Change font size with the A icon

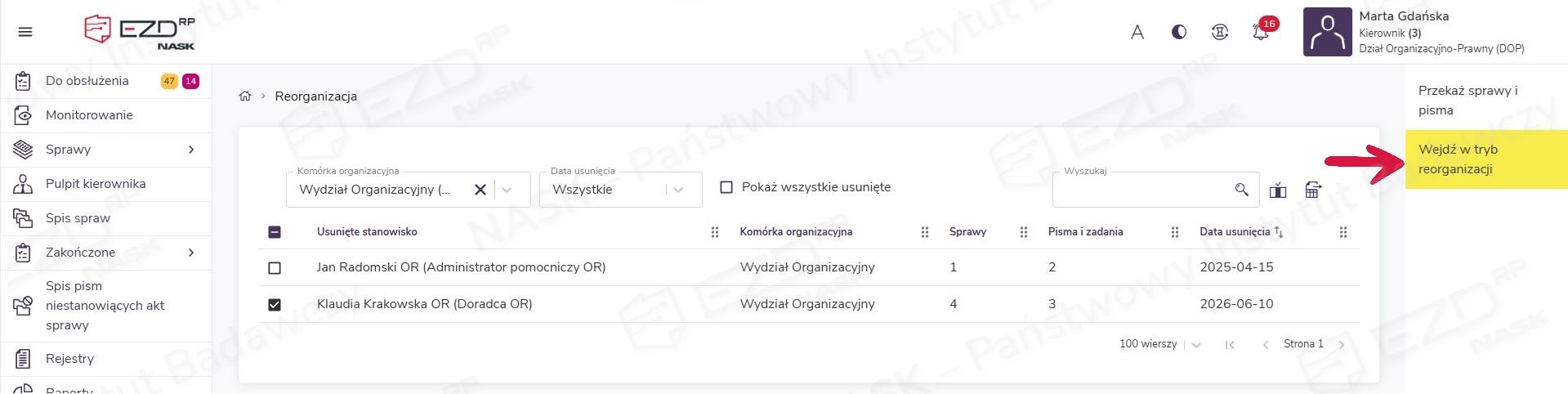point(1137,33)
